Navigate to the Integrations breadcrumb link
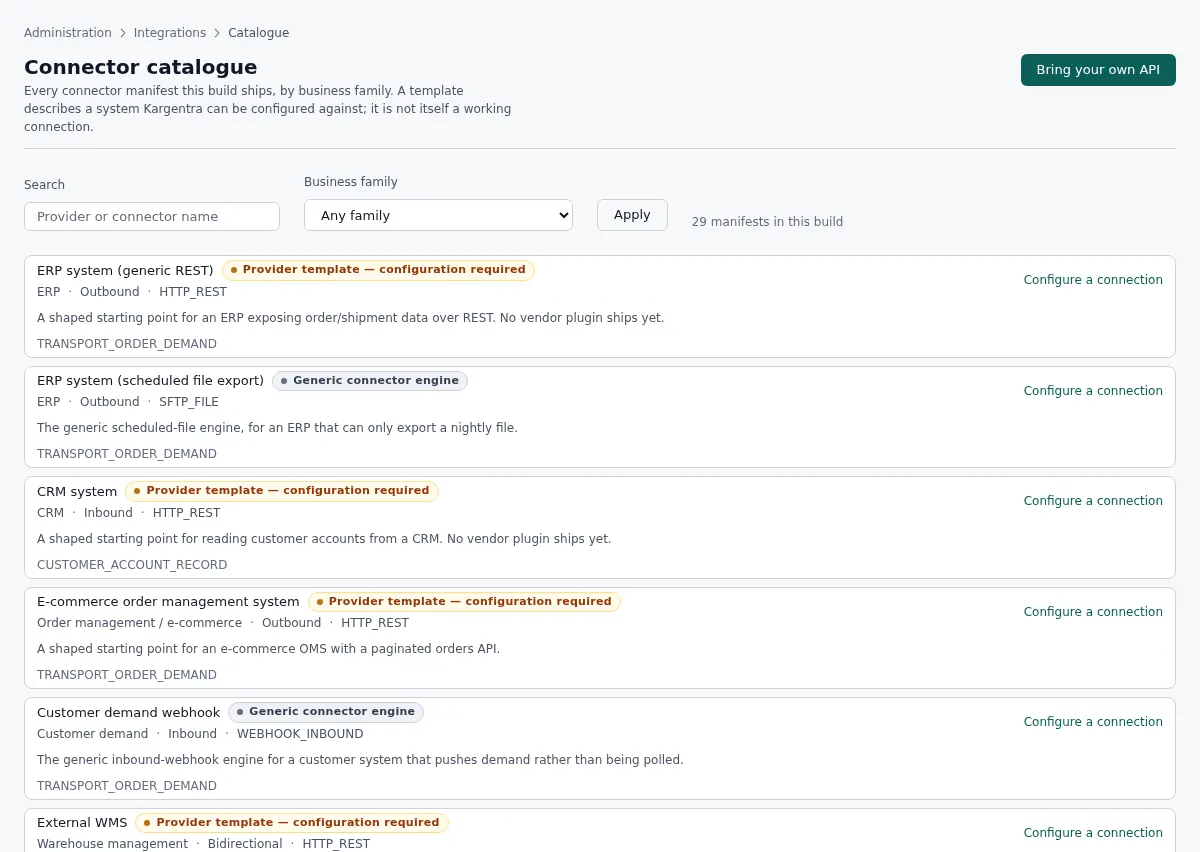The height and width of the screenshot is (852, 1200). pos(170,33)
